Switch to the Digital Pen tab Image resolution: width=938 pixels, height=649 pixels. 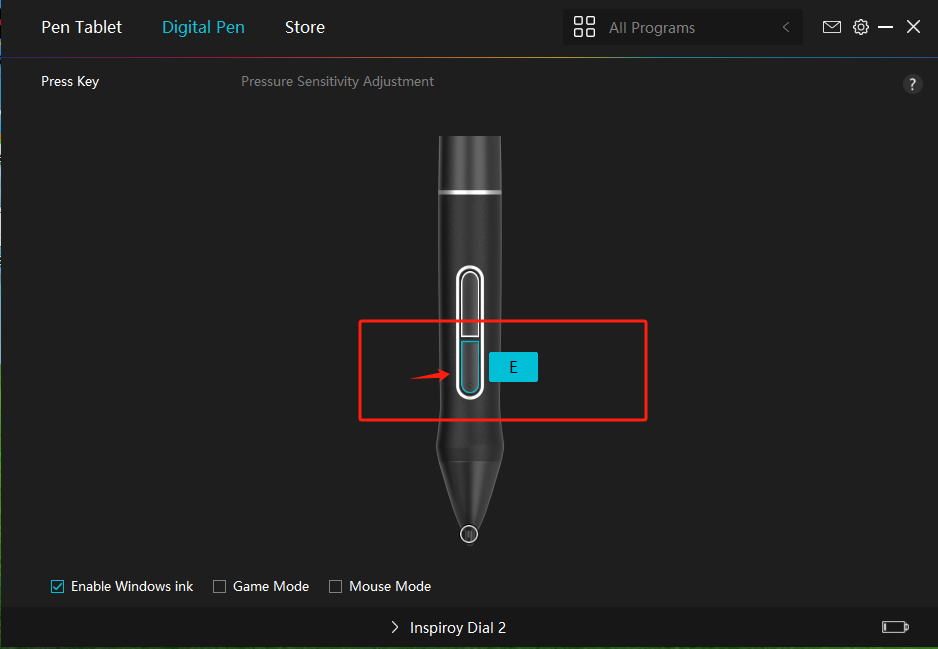click(x=203, y=28)
